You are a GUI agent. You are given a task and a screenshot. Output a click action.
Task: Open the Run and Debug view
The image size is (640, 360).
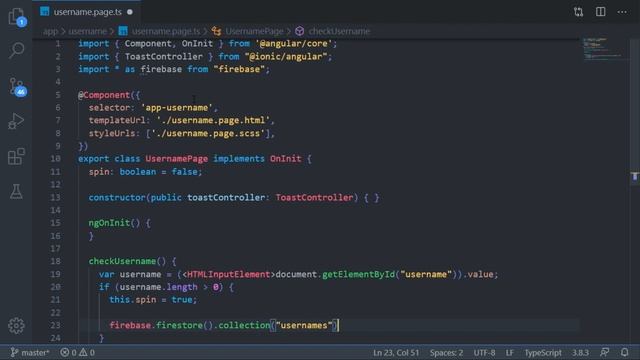tap(16, 121)
